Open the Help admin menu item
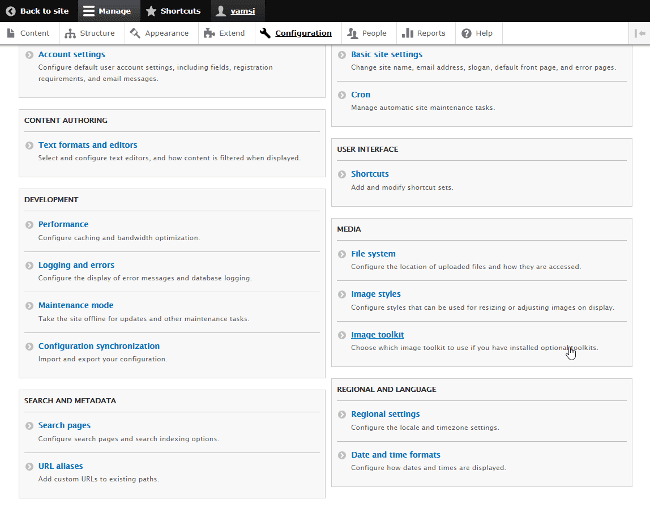This screenshot has width=650, height=508. click(479, 33)
